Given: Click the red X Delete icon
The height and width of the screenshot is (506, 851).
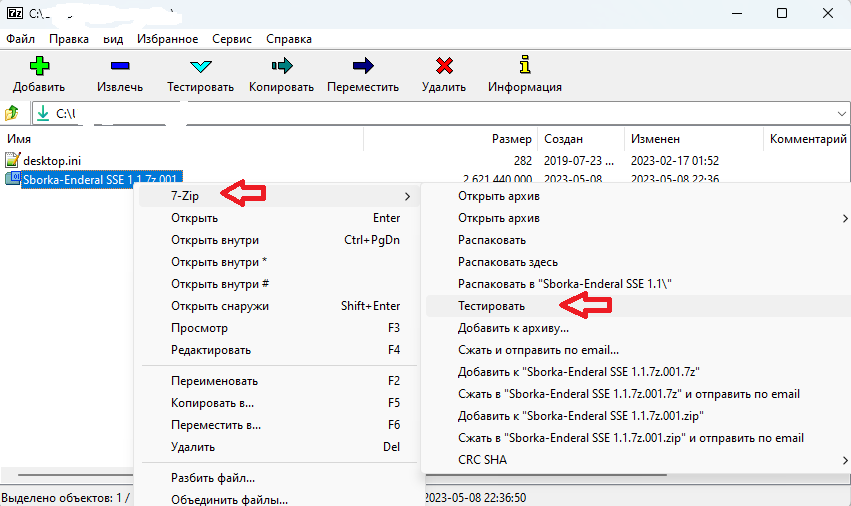Looking at the screenshot, I should pyautogui.click(x=444, y=67).
